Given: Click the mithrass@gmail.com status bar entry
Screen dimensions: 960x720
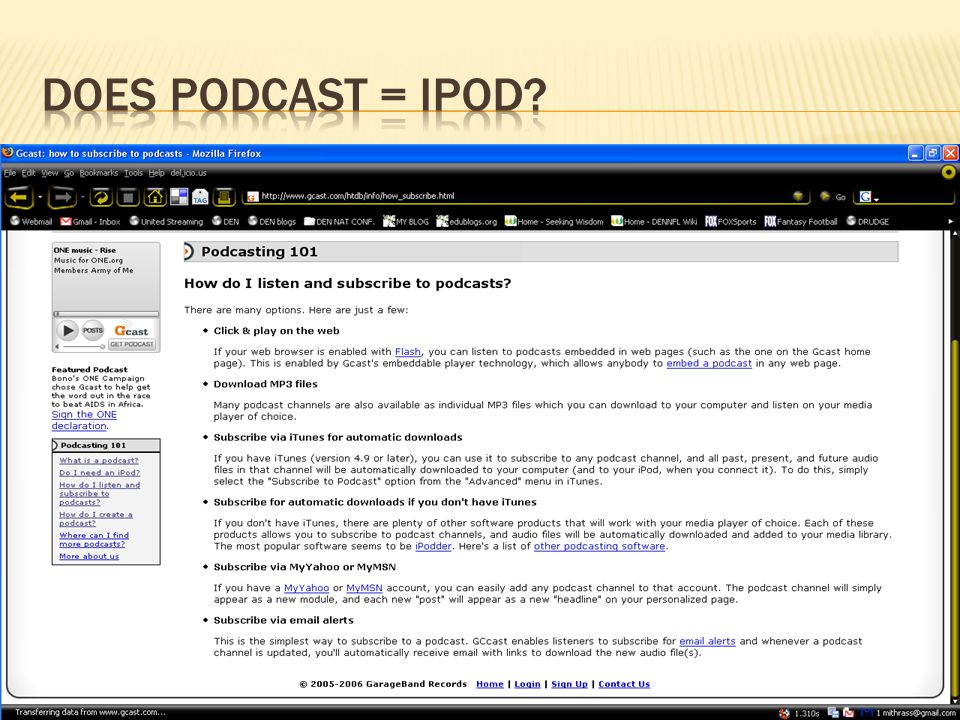Looking at the screenshot, I should point(914,713).
